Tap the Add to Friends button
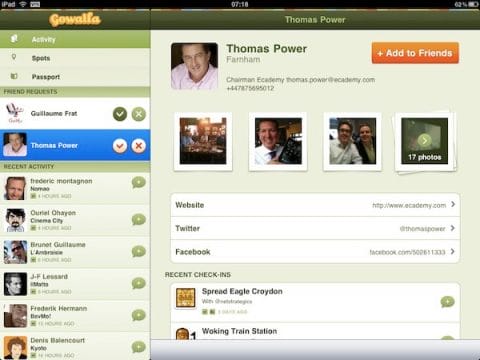The height and width of the screenshot is (360, 480). click(415, 53)
